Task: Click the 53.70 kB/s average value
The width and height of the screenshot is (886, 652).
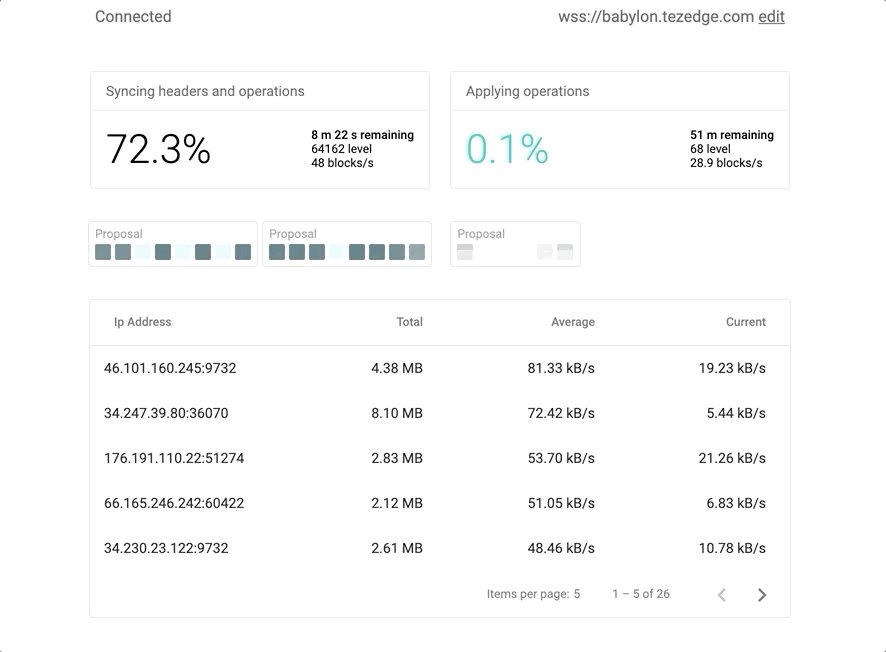Action: tap(561, 458)
